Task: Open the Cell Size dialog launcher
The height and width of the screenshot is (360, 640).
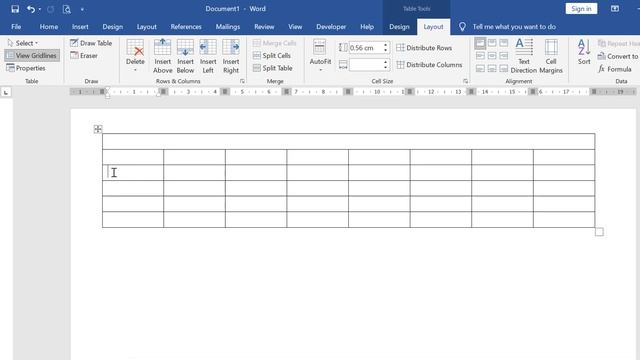Action: 465,81
